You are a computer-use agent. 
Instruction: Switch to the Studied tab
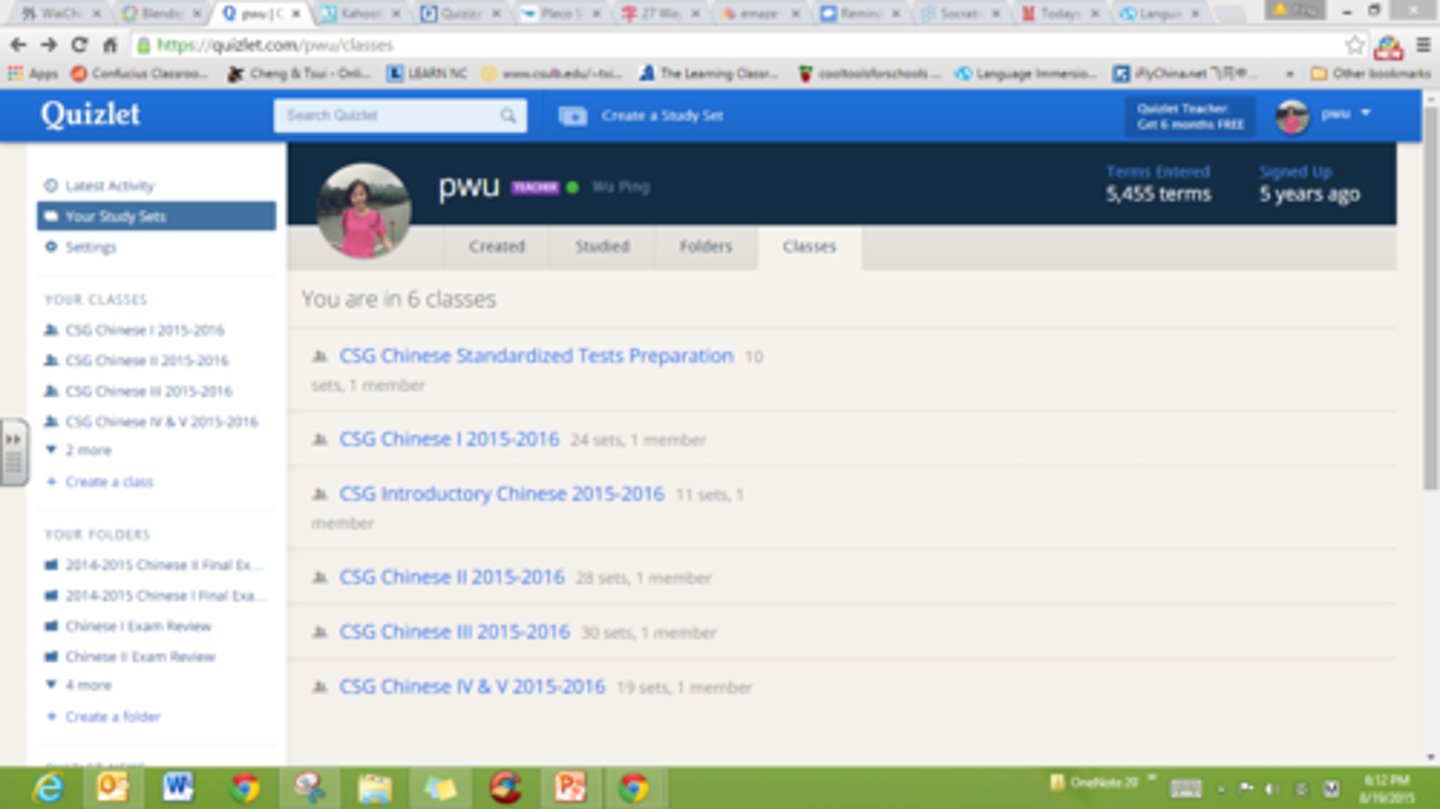click(x=601, y=246)
